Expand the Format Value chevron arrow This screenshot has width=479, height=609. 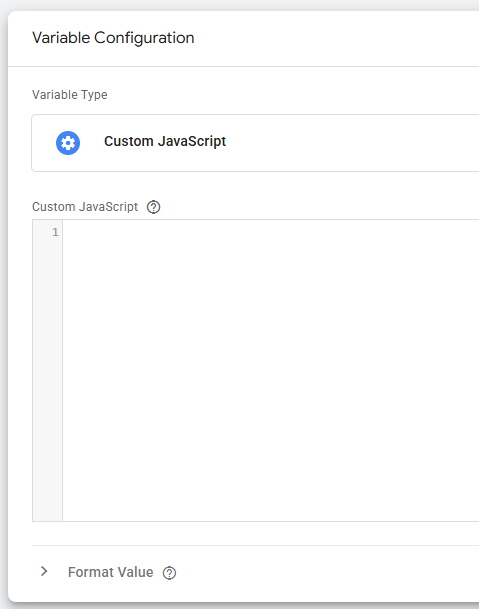click(x=44, y=571)
